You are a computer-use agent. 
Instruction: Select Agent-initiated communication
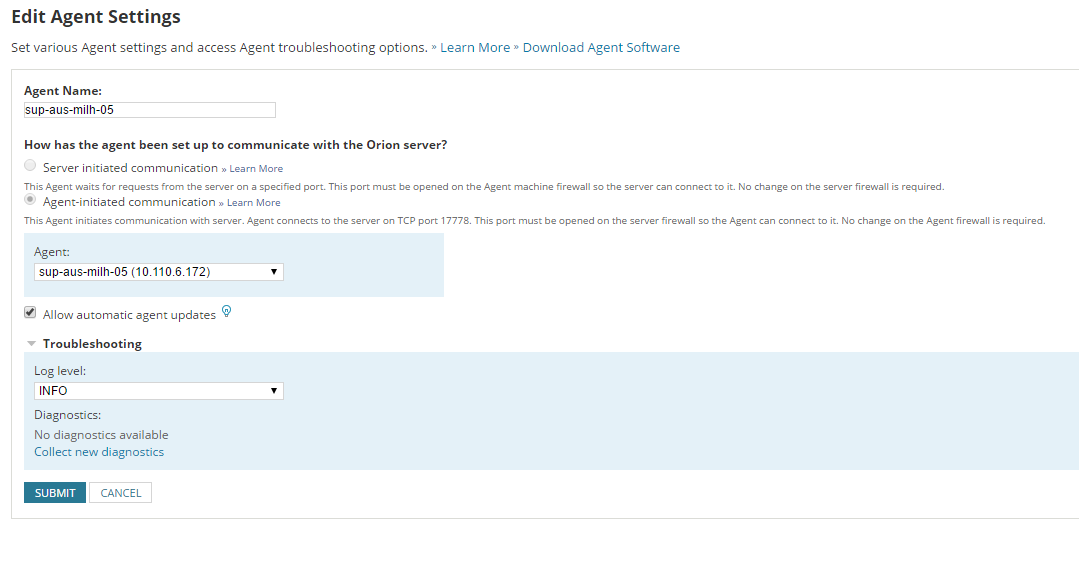pos(29,200)
